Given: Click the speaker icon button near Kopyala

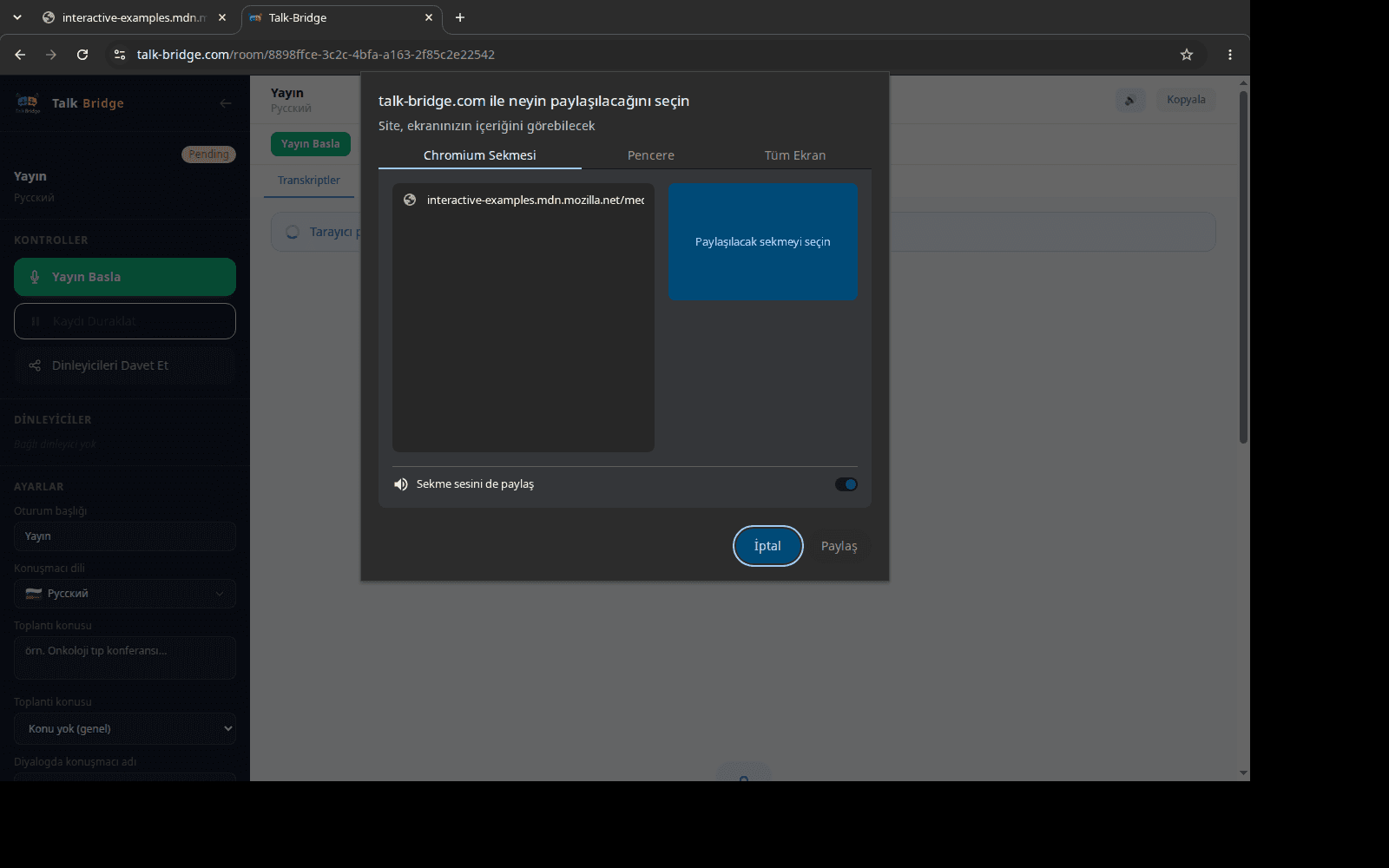Looking at the screenshot, I should (x=1130, y=100).
